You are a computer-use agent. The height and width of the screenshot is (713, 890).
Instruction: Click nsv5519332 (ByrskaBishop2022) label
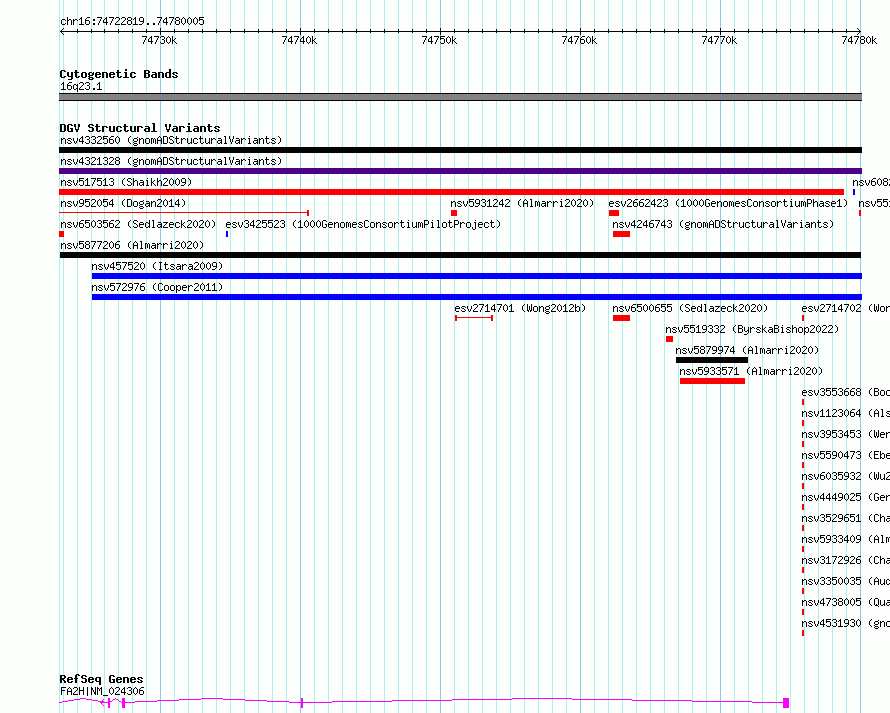[752, 329]
